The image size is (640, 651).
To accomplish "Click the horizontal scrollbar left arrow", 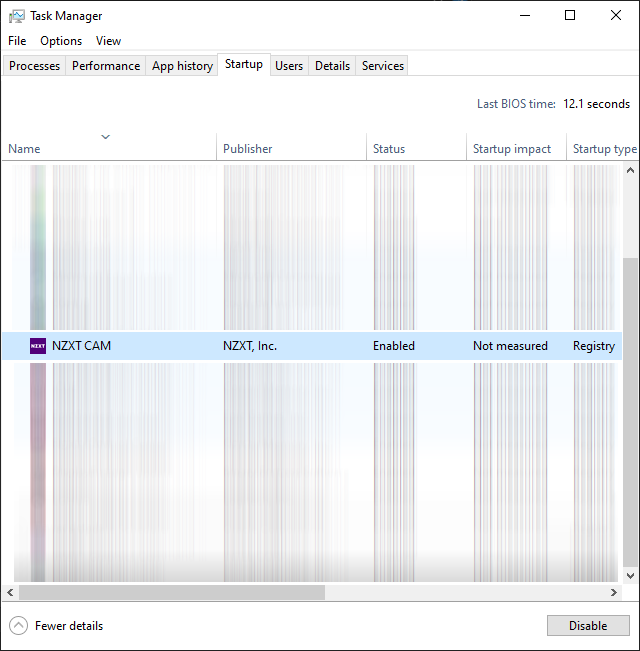I will 10,592.
